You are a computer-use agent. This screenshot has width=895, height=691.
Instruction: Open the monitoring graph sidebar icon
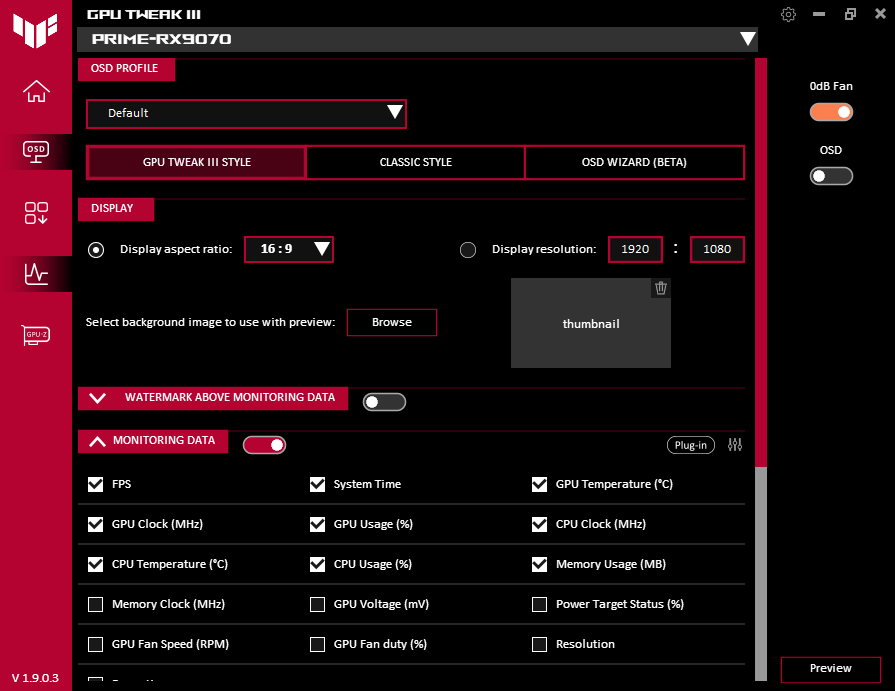(36, 274)
